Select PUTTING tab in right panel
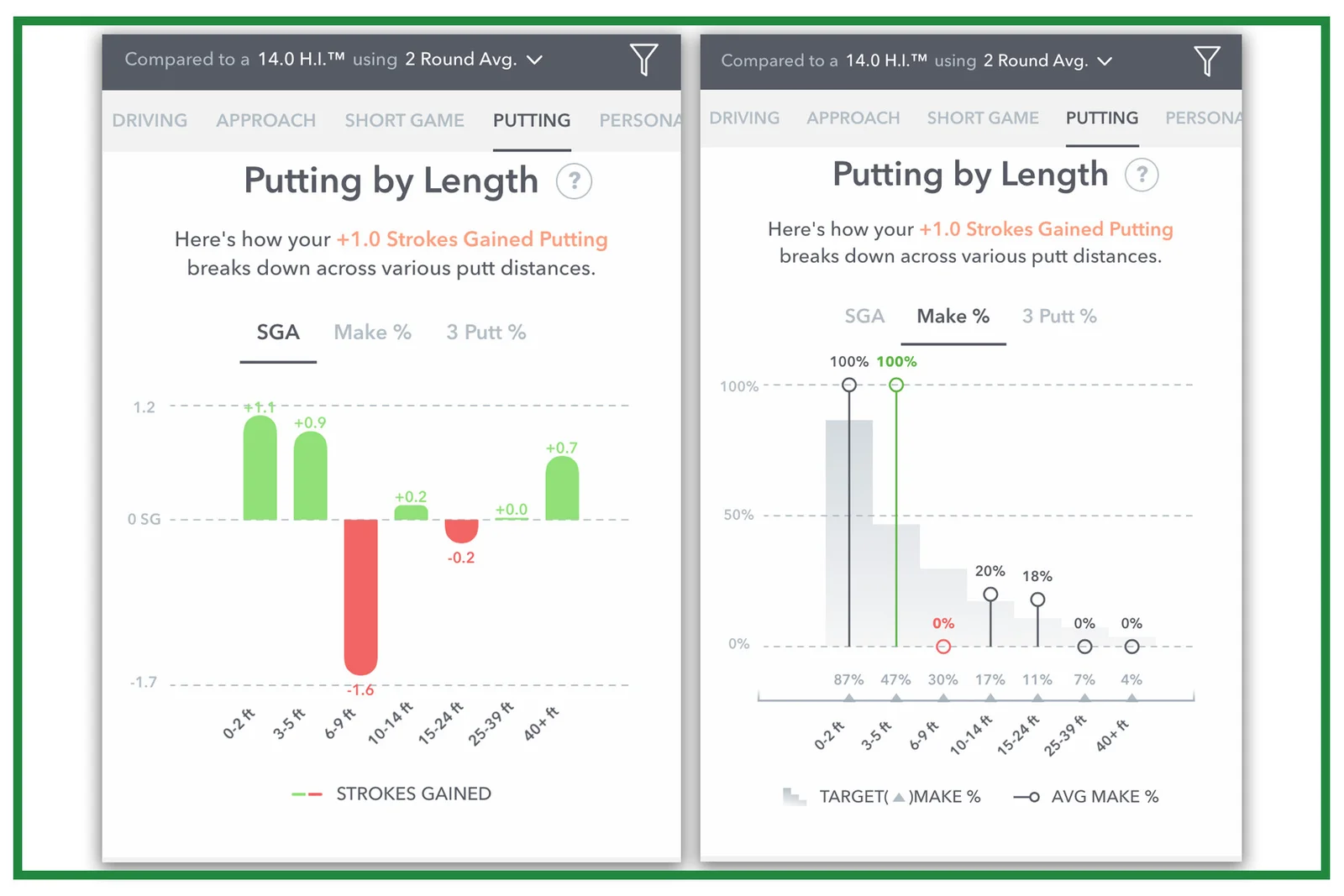 (1102, 118)
